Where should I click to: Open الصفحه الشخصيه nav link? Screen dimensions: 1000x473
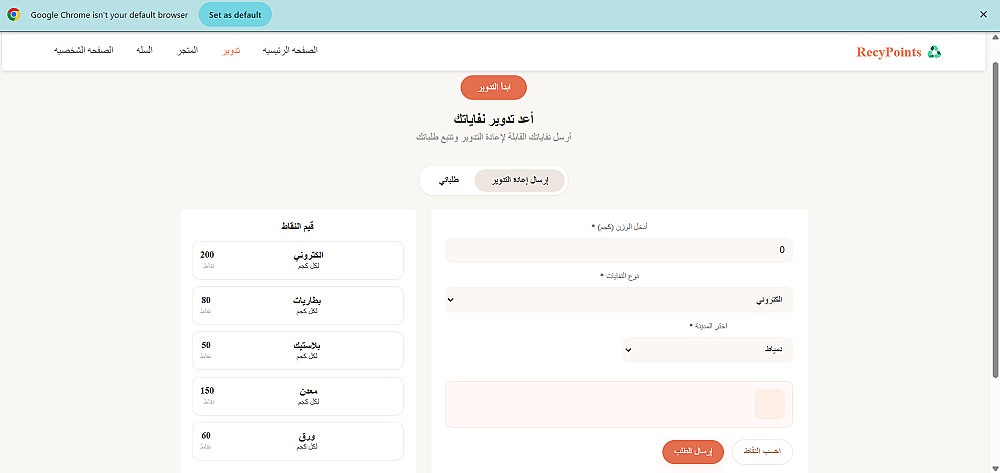pos(84,50)
